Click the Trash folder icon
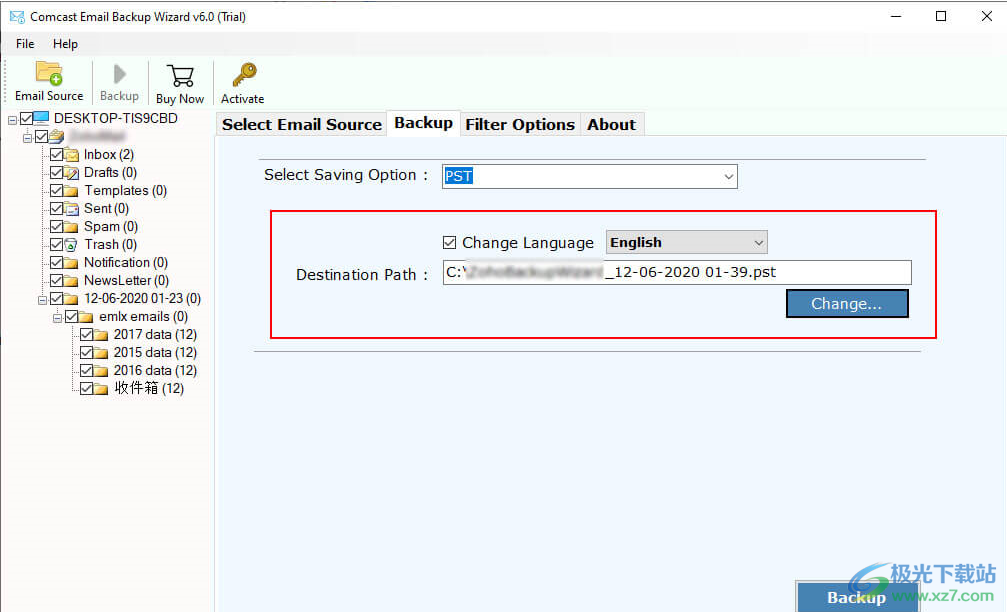Image resolution: width=1007 pixels, height=612 pixels. point(71,245)
